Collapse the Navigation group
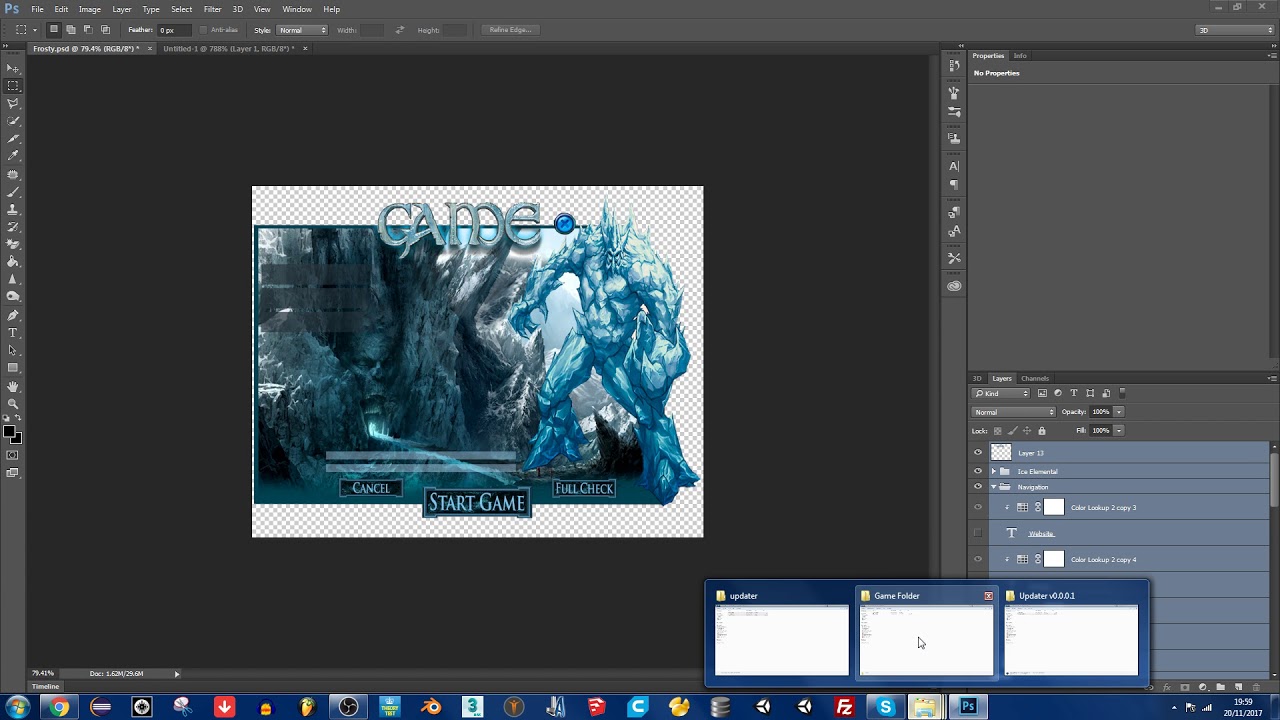The image size is (1280, 720). [x=994, y=487]
